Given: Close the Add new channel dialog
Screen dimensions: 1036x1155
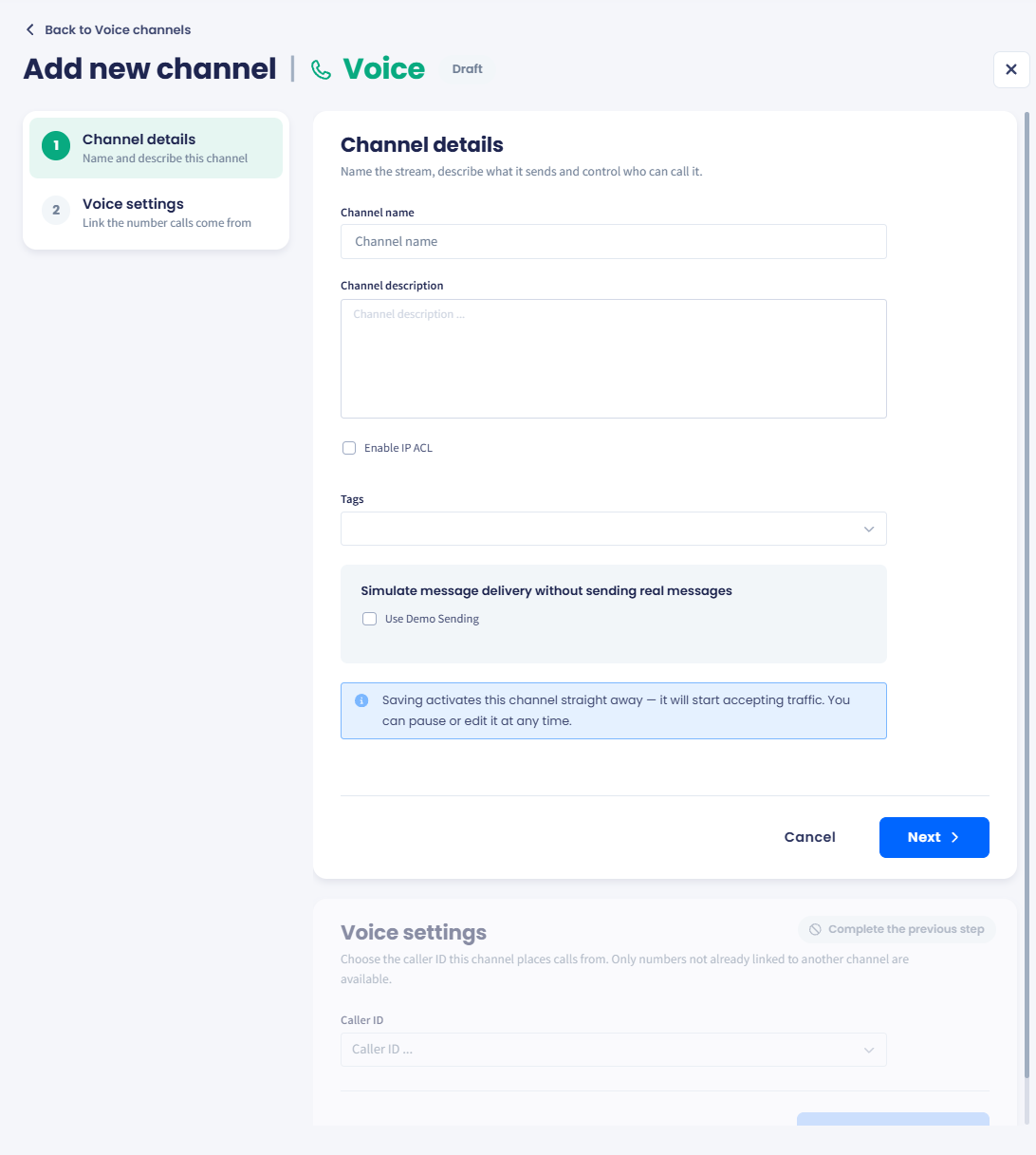Looking at the screenshot, I should pyautogui.click(x=1011, y=69).
